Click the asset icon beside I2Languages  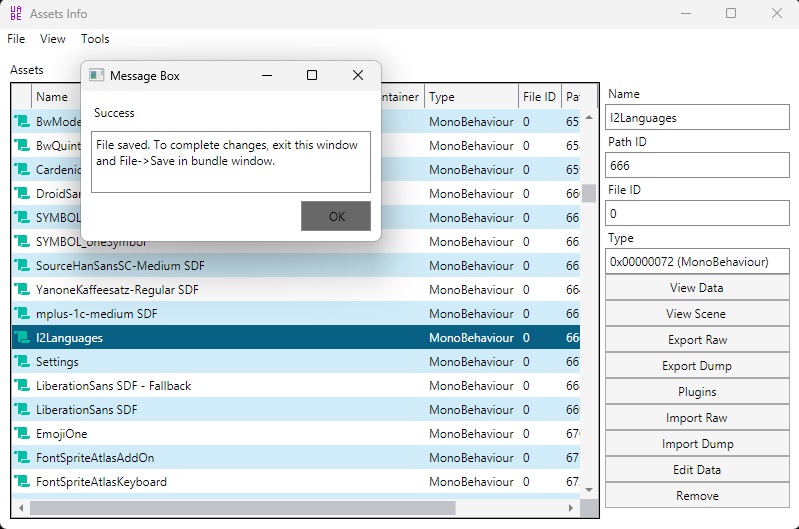pyautogui.click(x=22, y=337)
